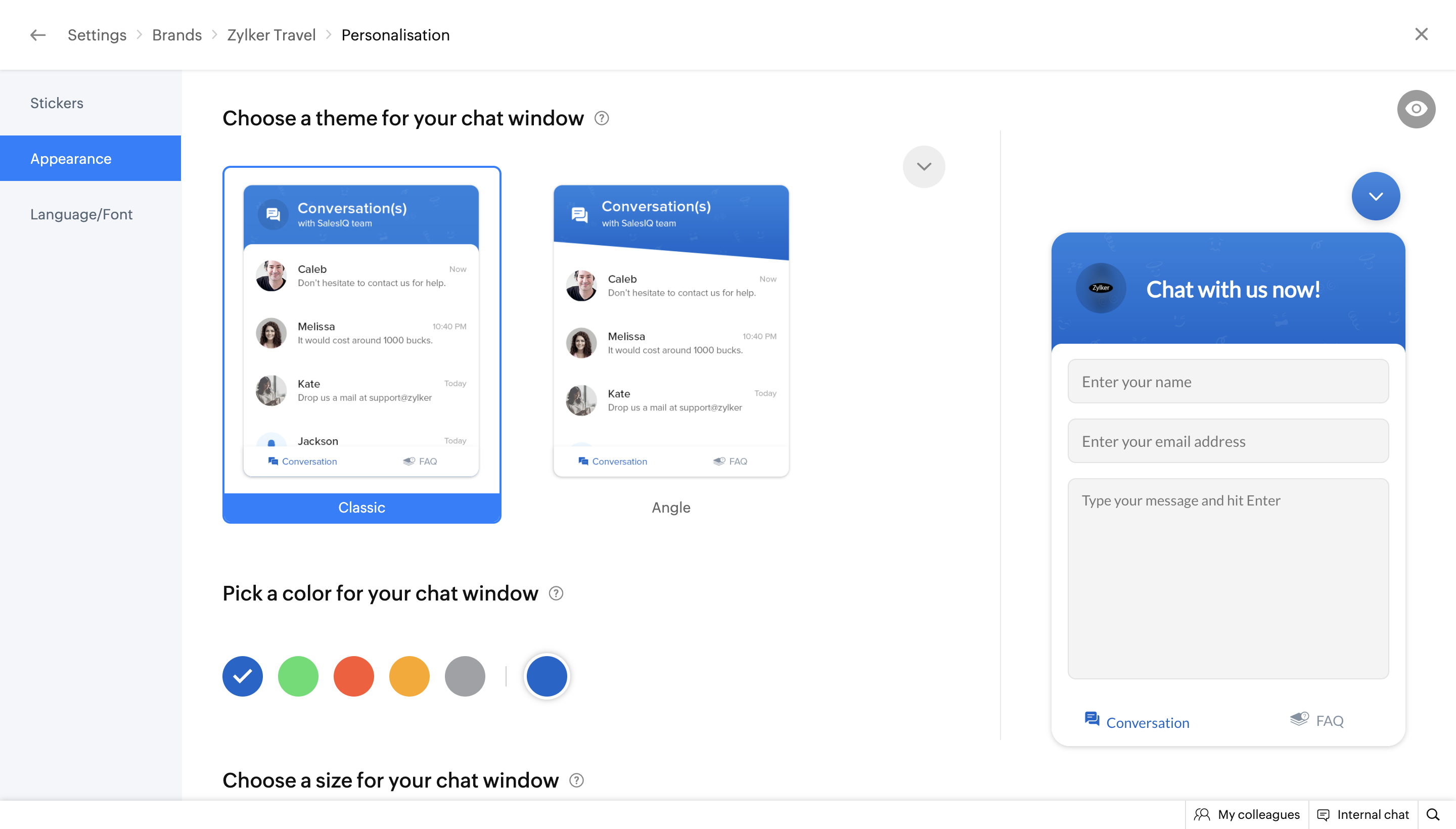Screen dimensions: 1456x829
Task: Toggle the preview eye icon
Action: coord(1416,109)
